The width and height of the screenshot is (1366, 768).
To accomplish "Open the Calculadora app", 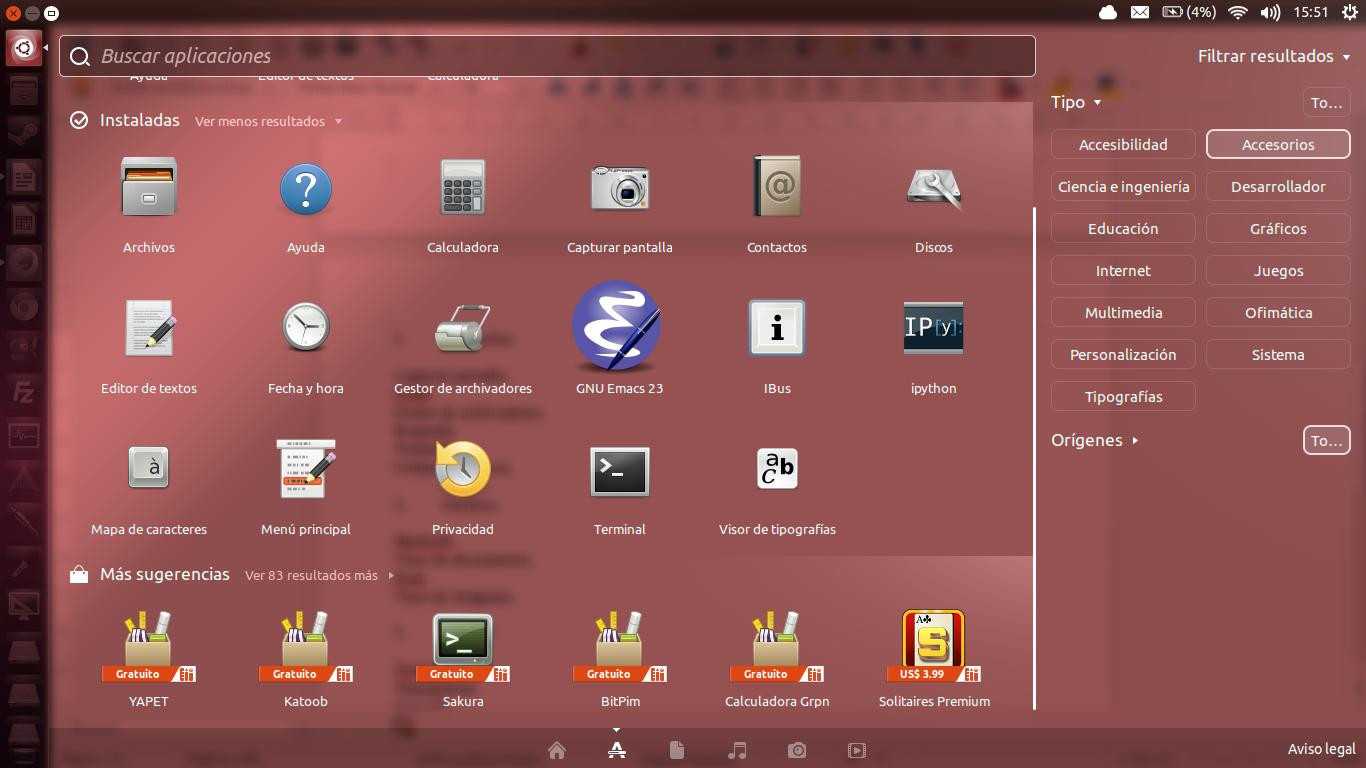I will tap(462, 189).
